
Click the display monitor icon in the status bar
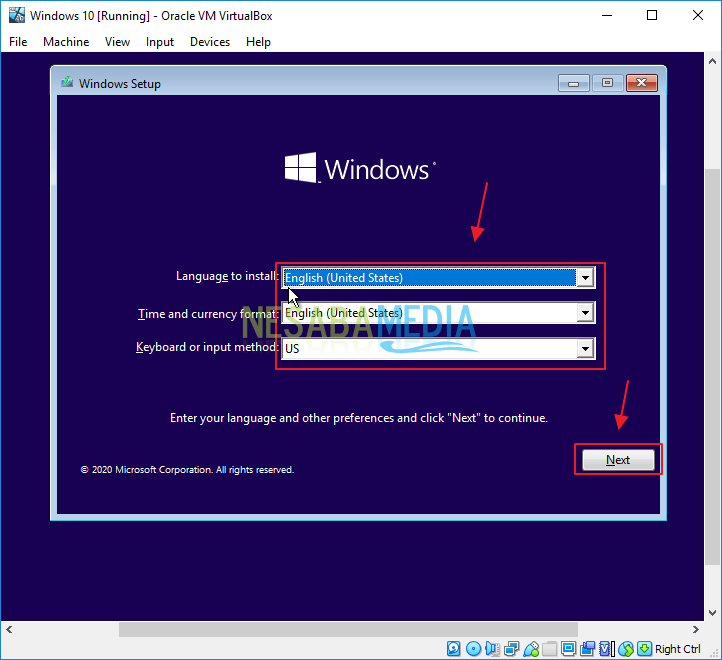569,649
